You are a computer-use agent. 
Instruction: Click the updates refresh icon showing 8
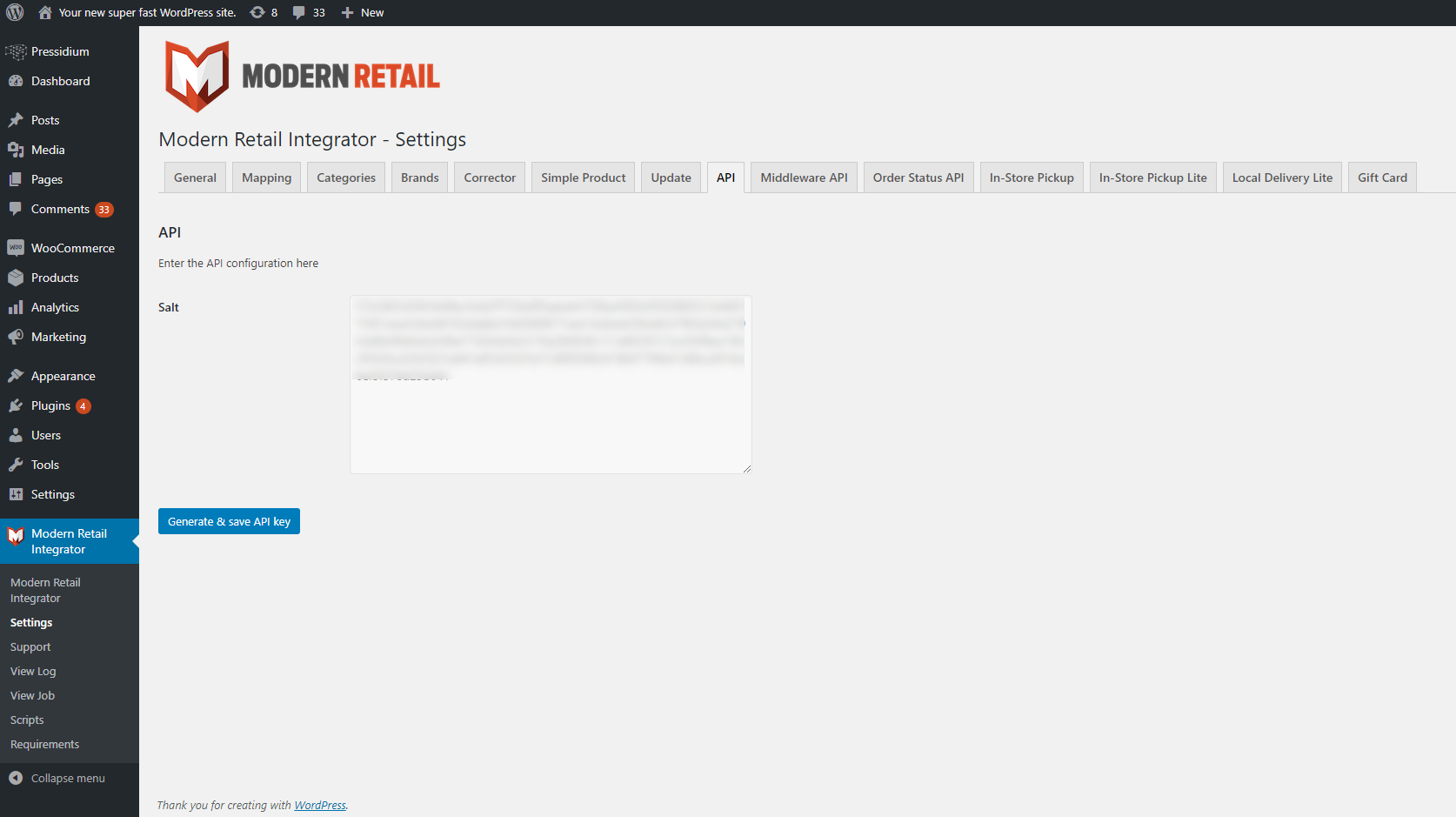click(257, 12)
